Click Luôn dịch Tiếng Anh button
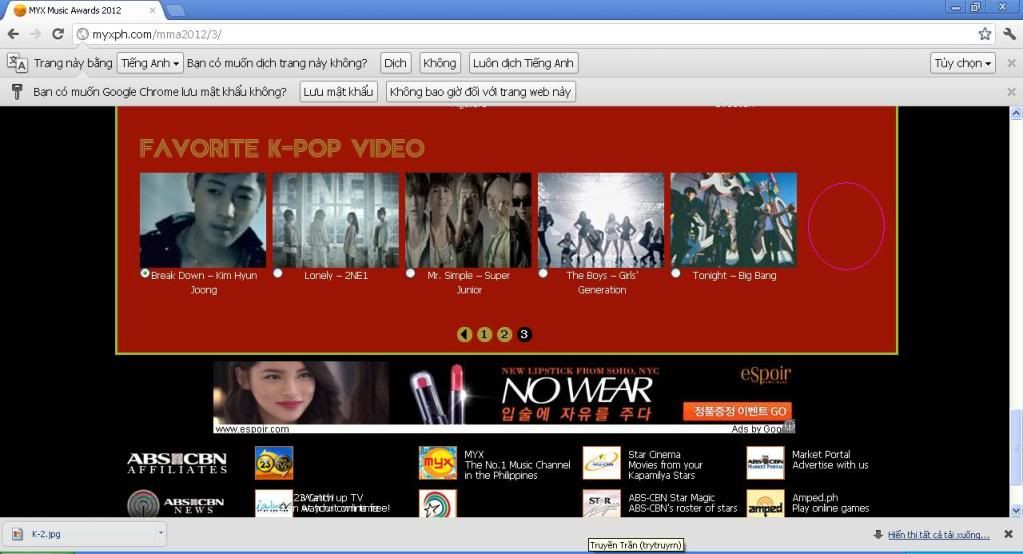 523,63
